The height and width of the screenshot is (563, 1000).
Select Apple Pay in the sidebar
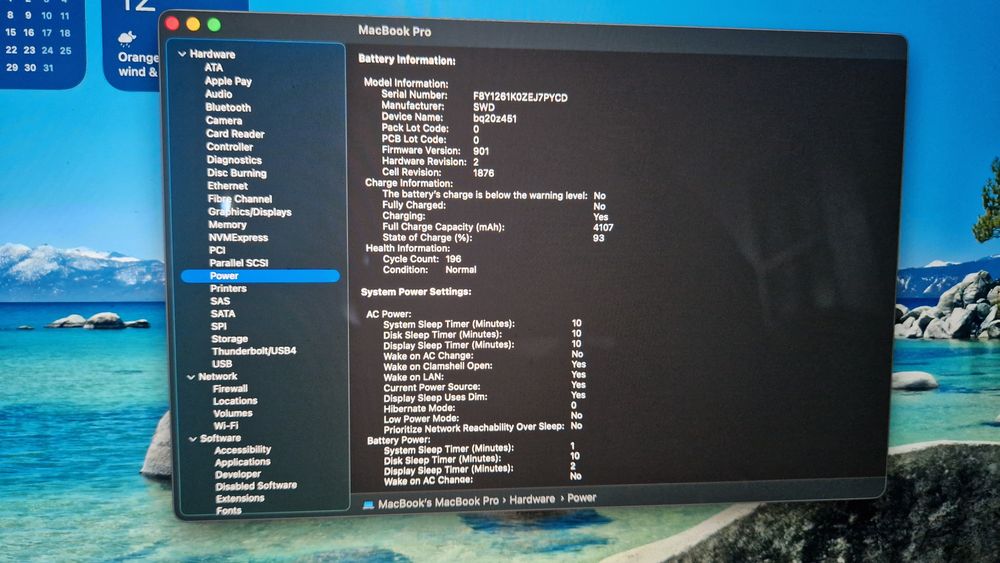[x=228, y=81]
